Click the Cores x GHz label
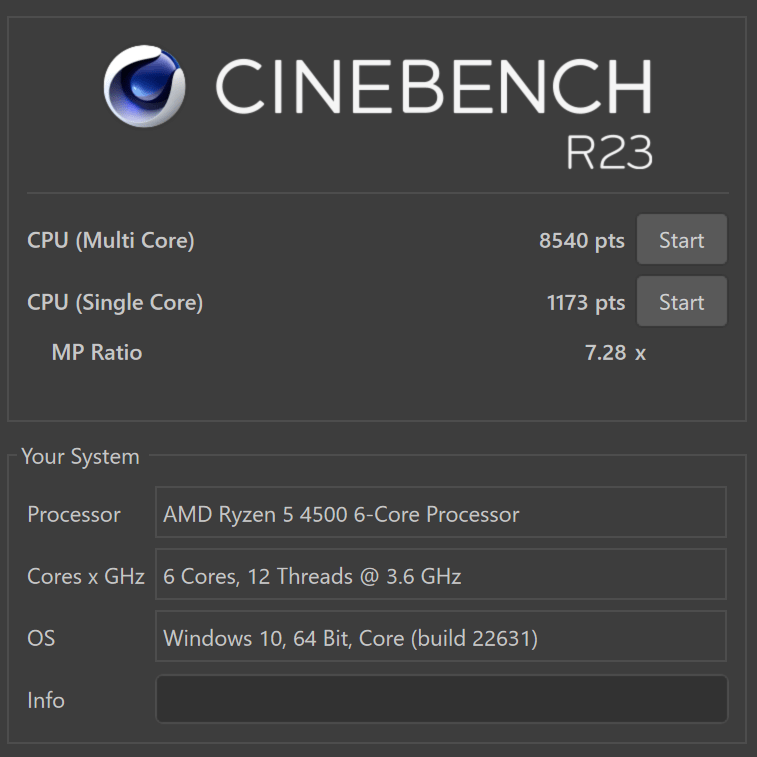The image size is (757, 757). [x=86, y=576]
